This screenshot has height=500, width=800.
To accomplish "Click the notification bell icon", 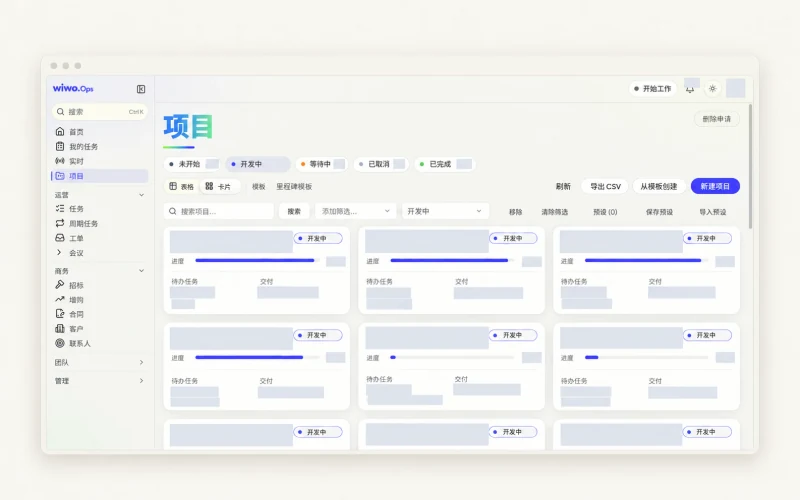I will (690, 89).
